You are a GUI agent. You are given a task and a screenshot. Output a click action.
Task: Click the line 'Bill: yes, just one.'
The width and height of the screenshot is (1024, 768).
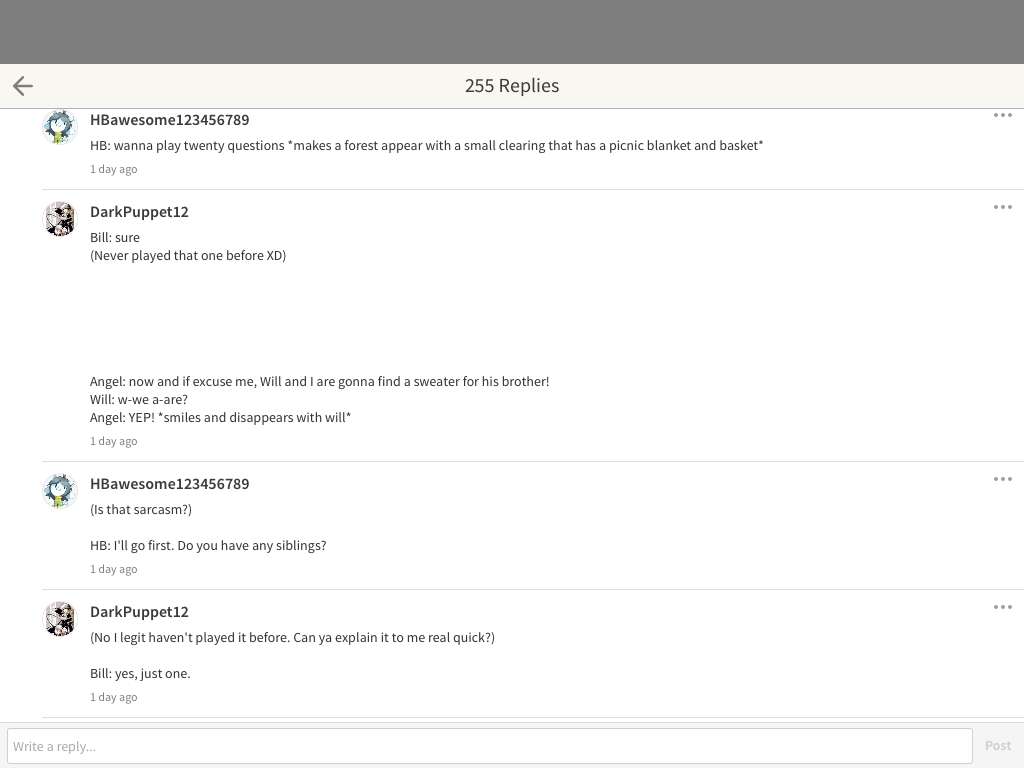140,673
